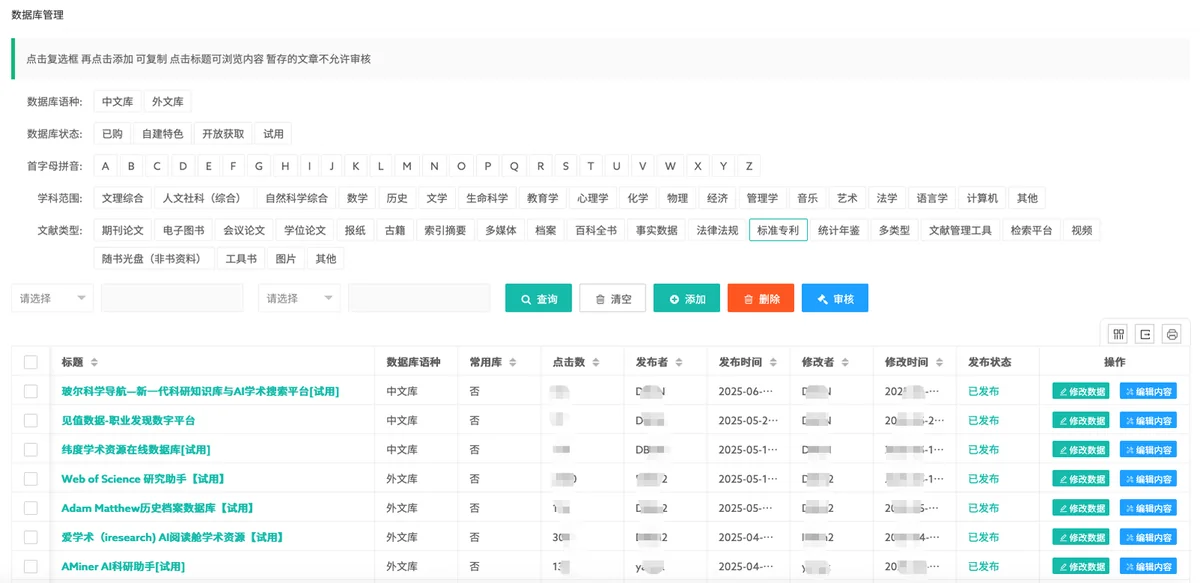Click the orange 删除 button
This screenshot has width=1200, height=583.
(760, 298)
